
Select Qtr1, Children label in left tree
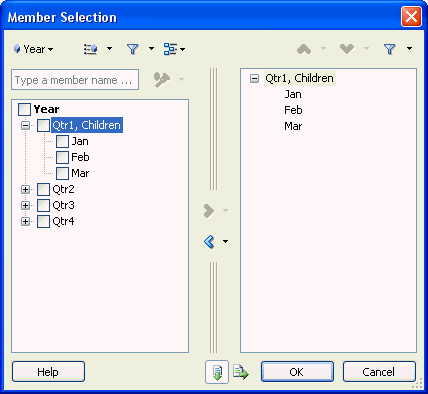coord(87,125)
